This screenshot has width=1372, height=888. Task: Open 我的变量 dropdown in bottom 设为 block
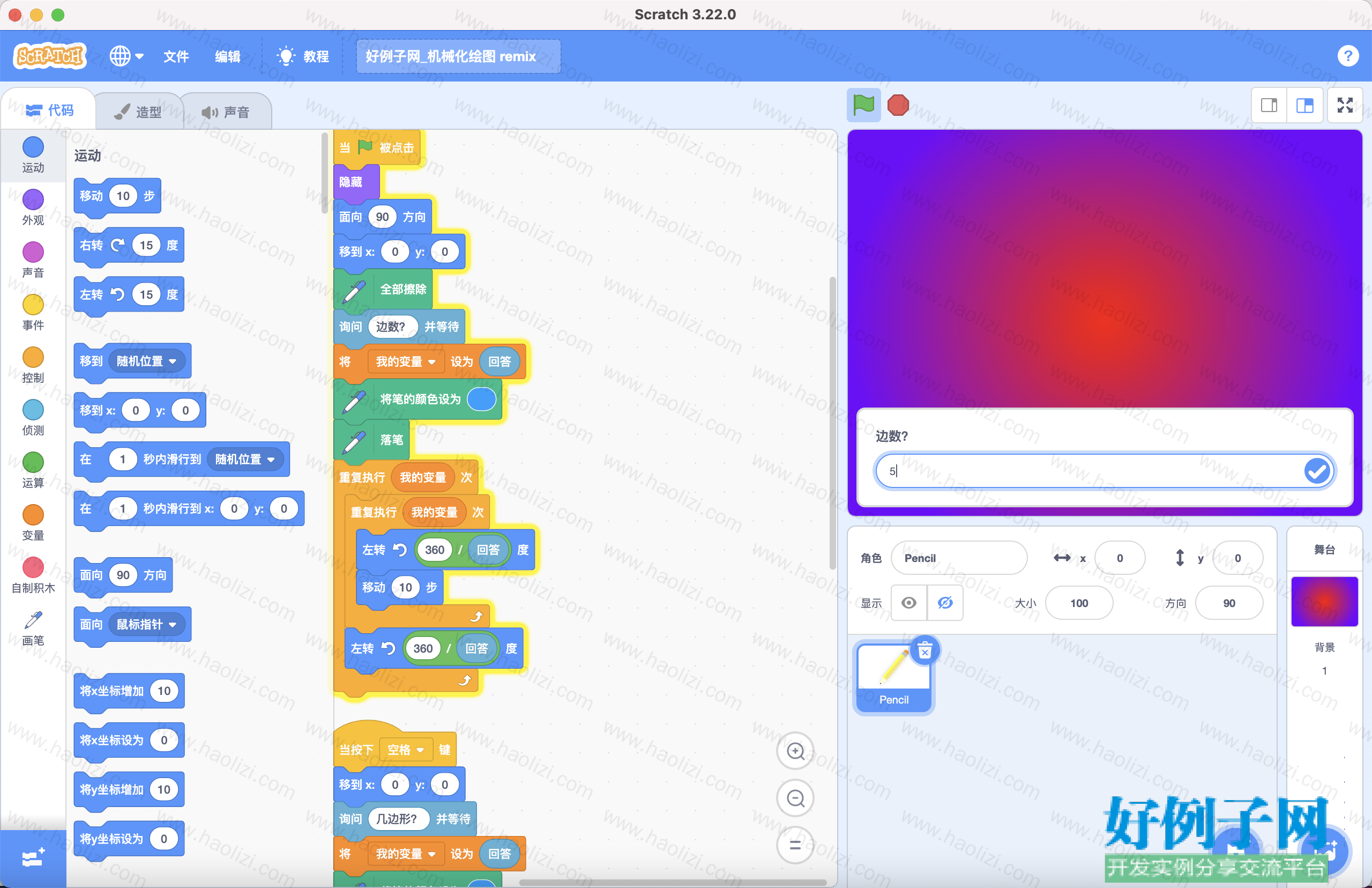point(405,853)
